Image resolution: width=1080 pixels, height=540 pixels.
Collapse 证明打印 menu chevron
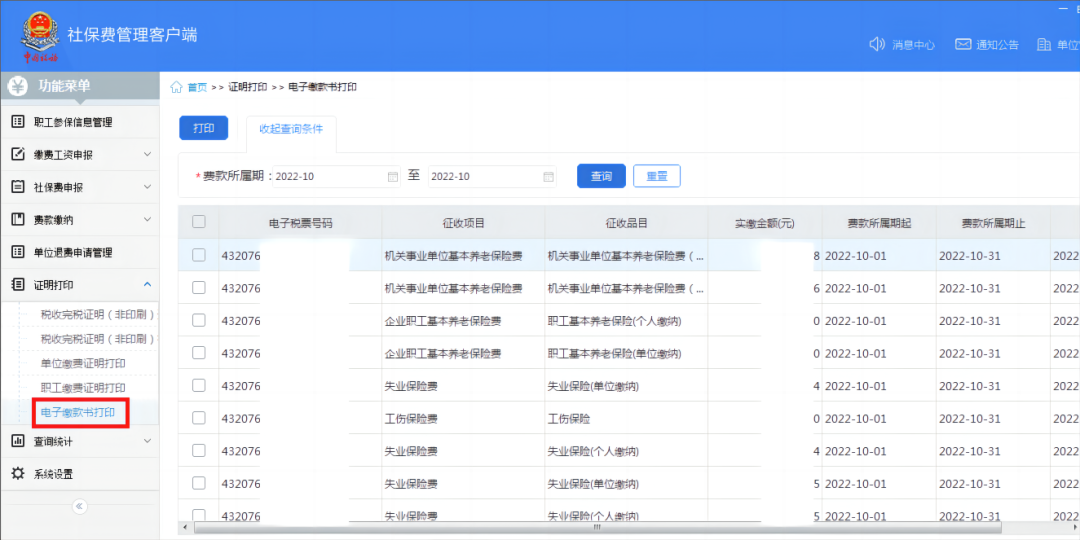[x=147, y=284]
